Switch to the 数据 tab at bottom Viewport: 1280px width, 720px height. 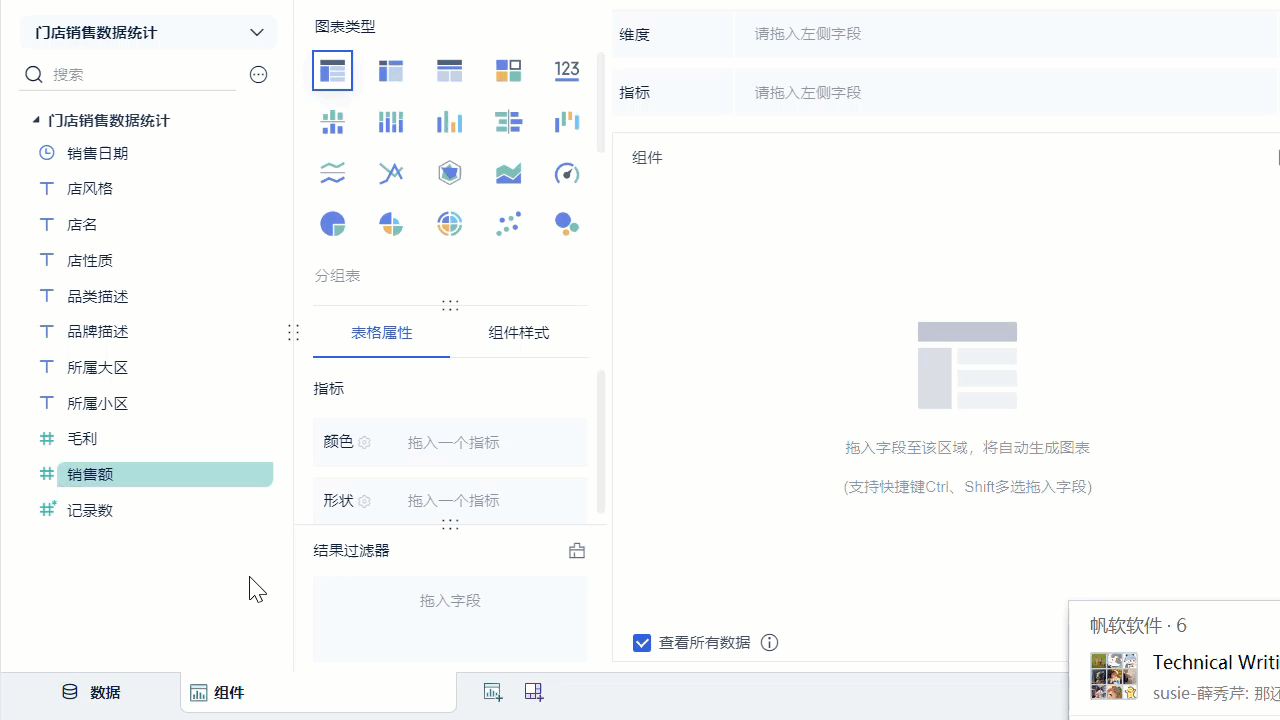tap(90, 691)
